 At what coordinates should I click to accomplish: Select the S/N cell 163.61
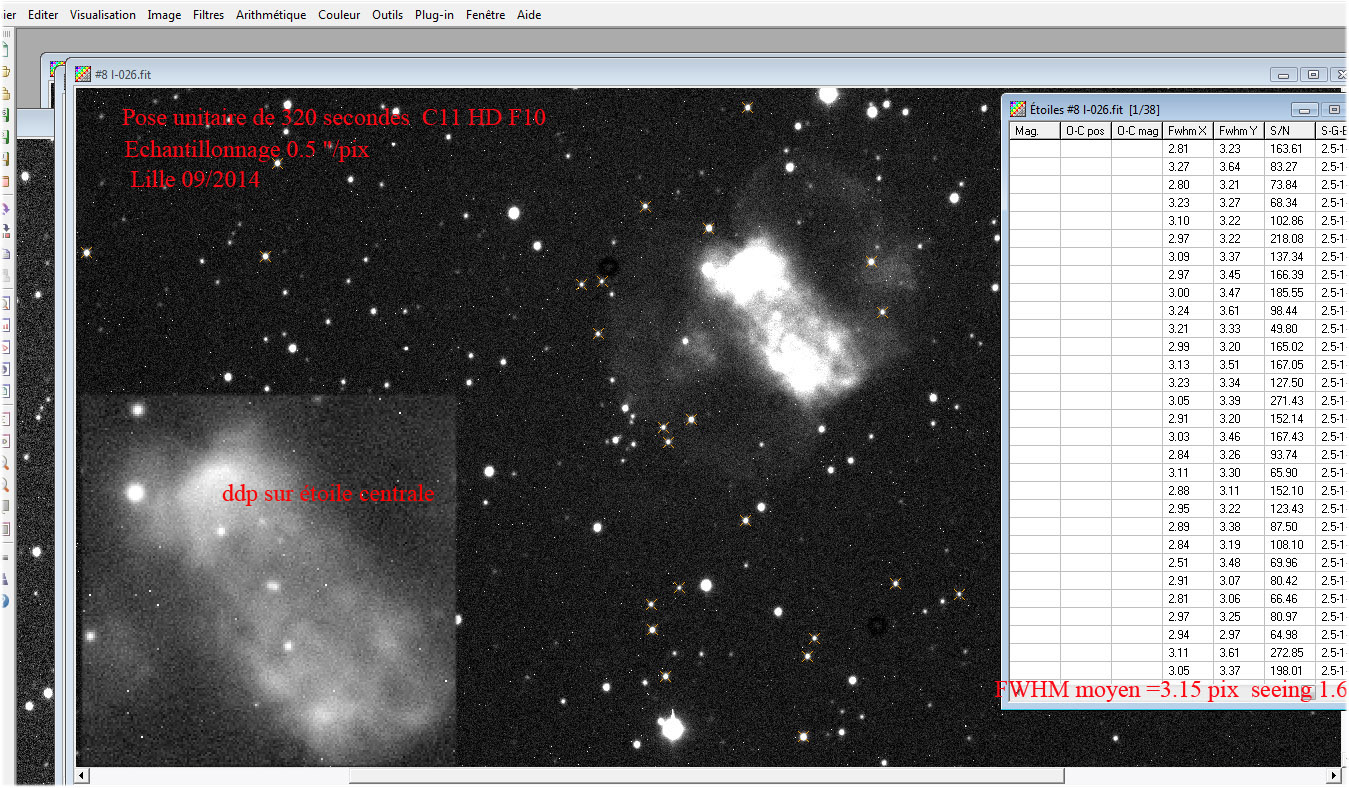[1292, 149]
